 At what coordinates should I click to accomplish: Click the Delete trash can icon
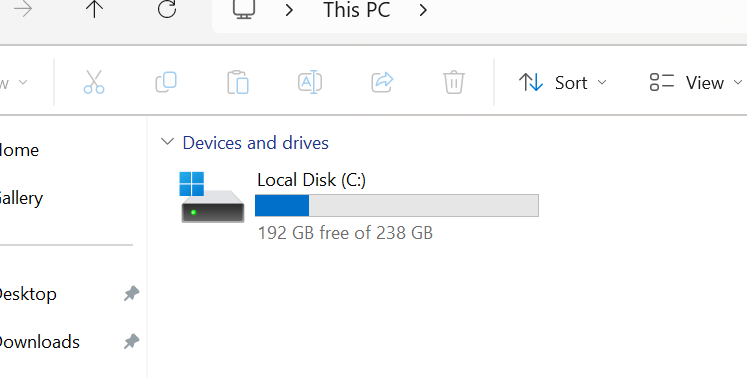point(454,82)
